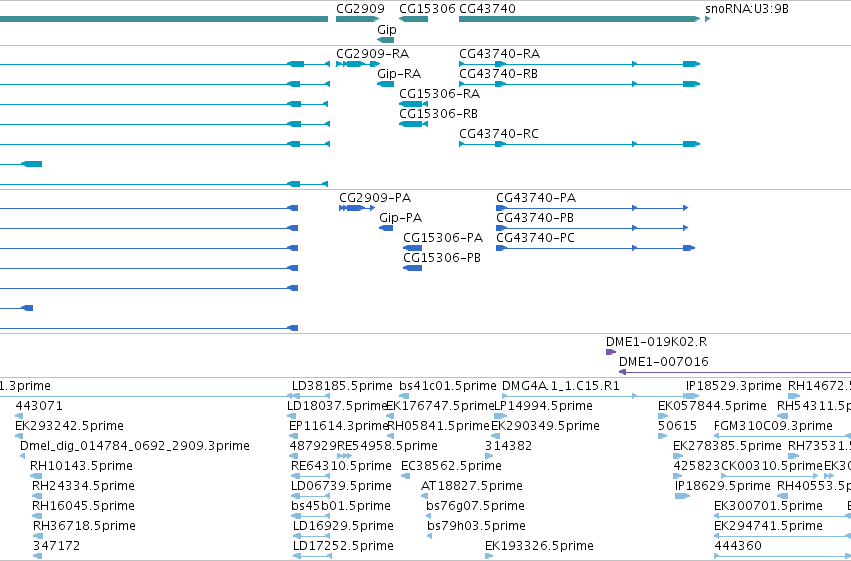Select the EK294741.5prime EST label

[x=768, y=526]
